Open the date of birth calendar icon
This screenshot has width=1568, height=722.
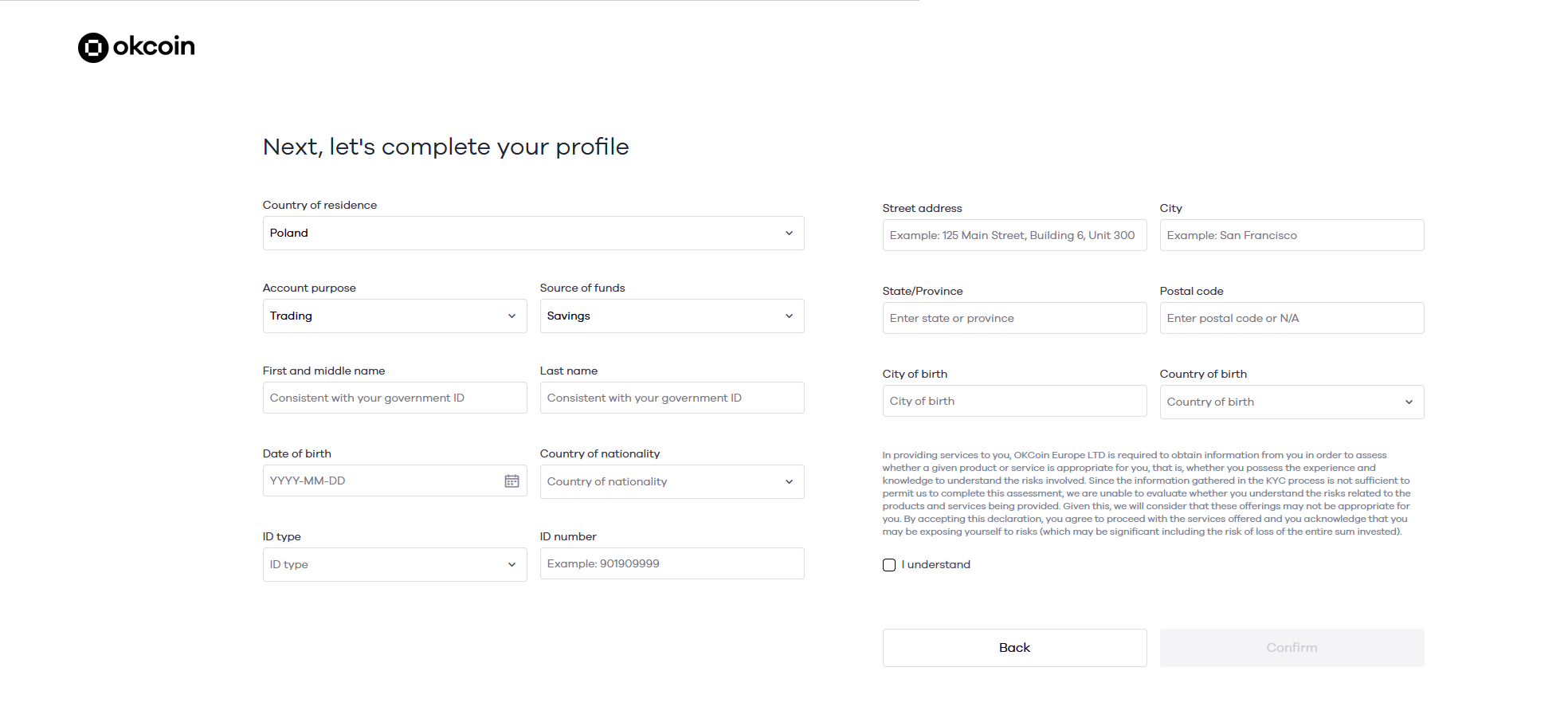tap(512, 481)
